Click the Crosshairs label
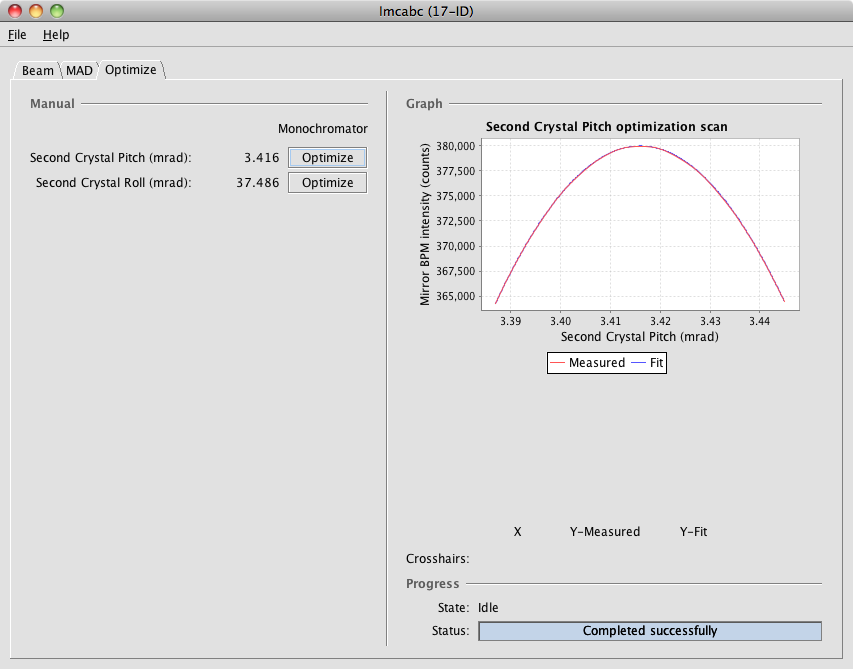853x669 pixels. click(437, 559)
